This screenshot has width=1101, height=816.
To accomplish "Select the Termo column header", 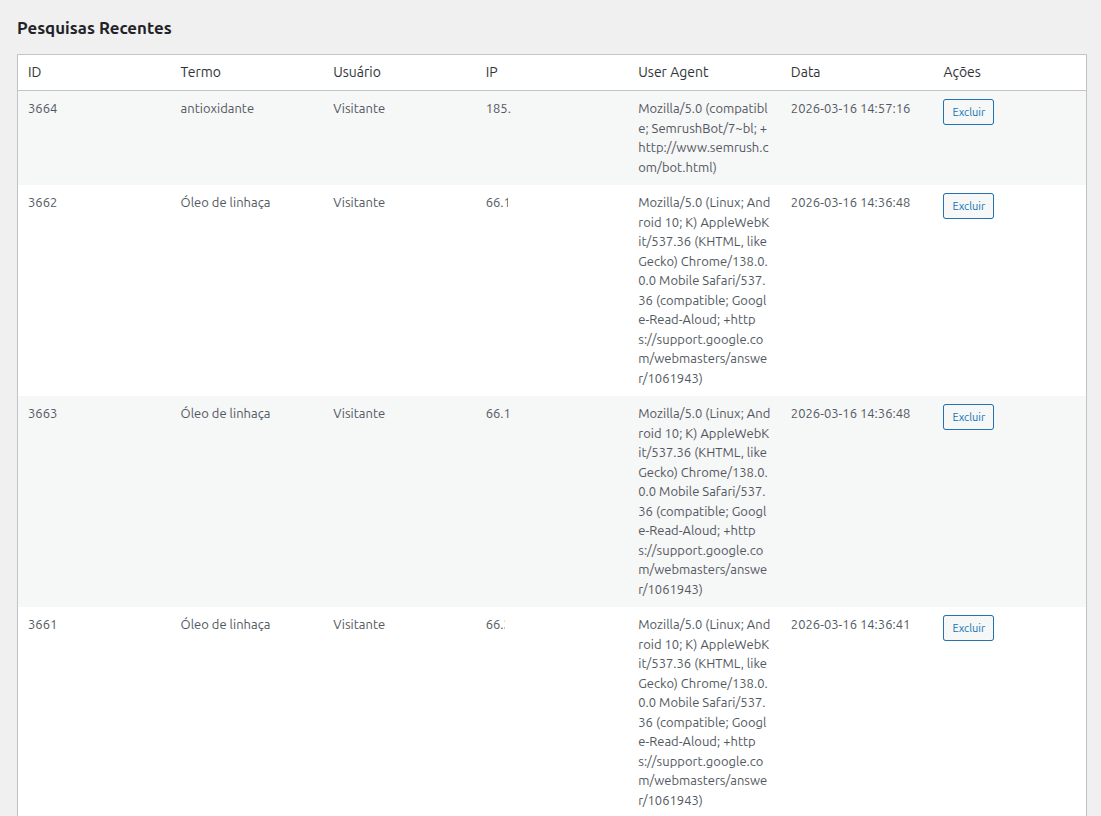I will pyautogui.click(x=200, y=72).
